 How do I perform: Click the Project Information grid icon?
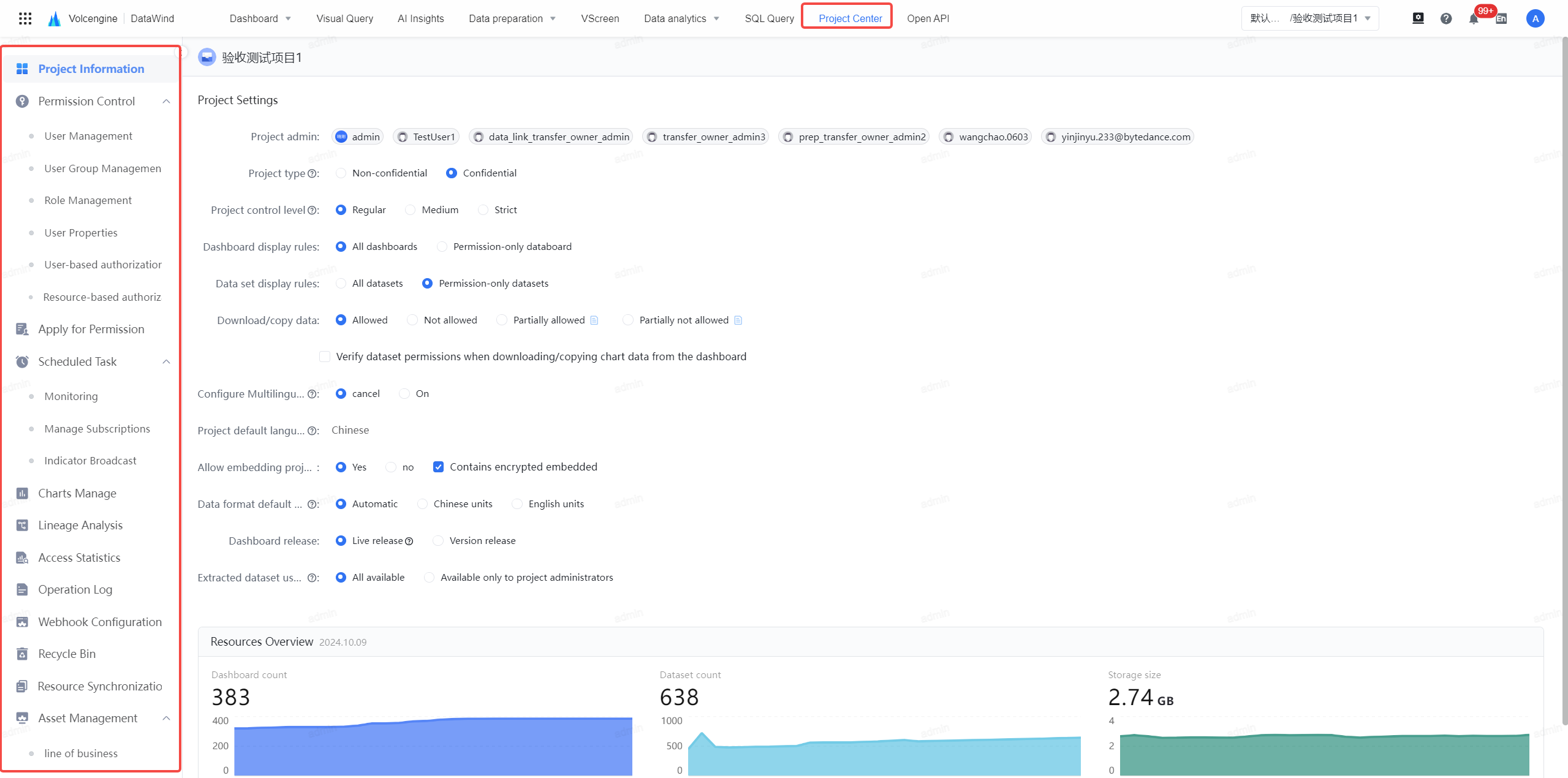point(22,69)
